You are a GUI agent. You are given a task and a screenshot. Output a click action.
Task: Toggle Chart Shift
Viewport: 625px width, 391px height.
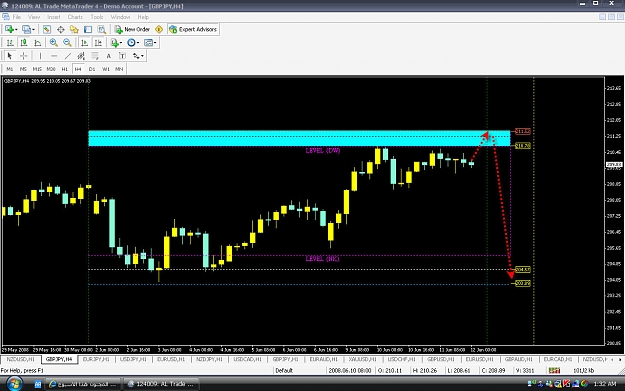pos(98,43)
